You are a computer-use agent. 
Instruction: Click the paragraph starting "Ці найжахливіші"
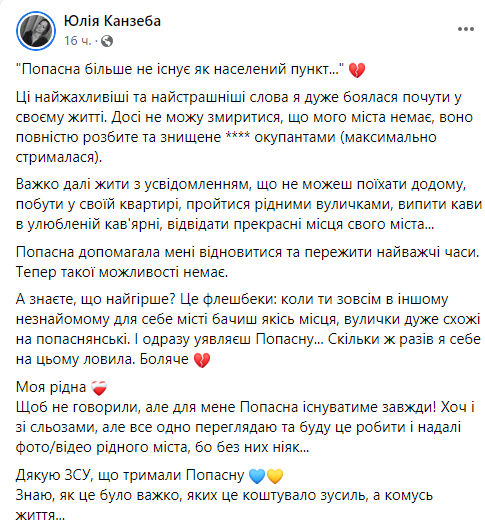(x=244, y=127)
